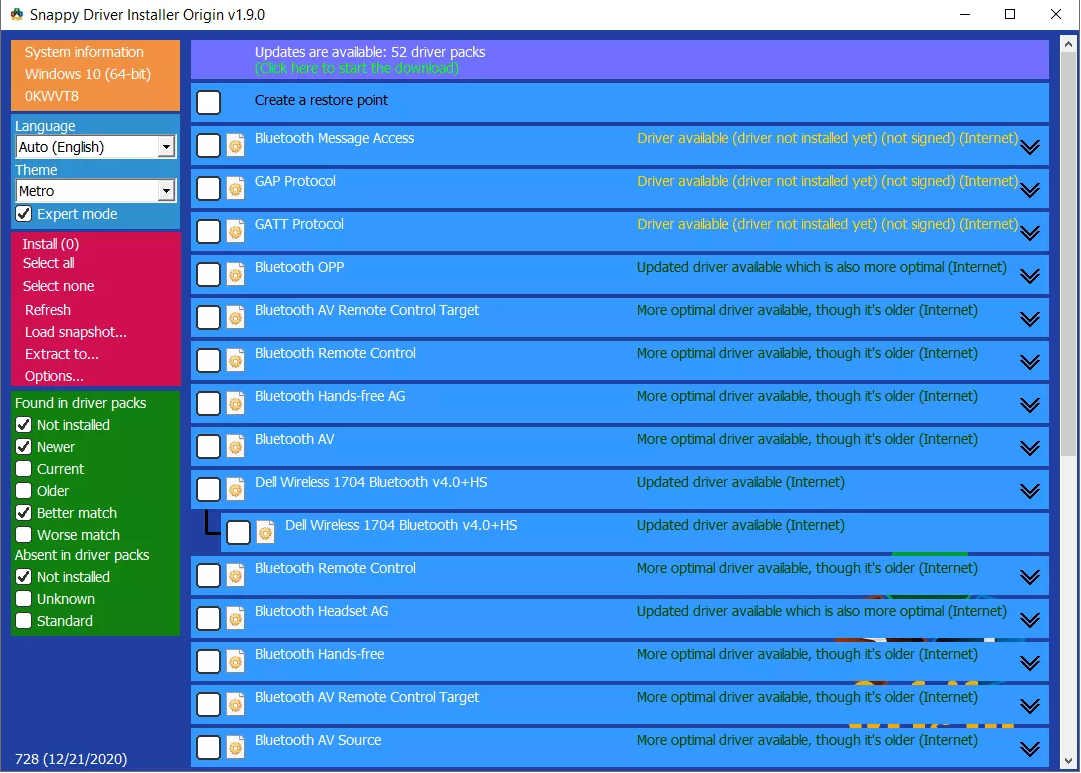1081x773 pixels.
Task: Expand details for Bluetooth OPP driver
Action: [1030, 275]
